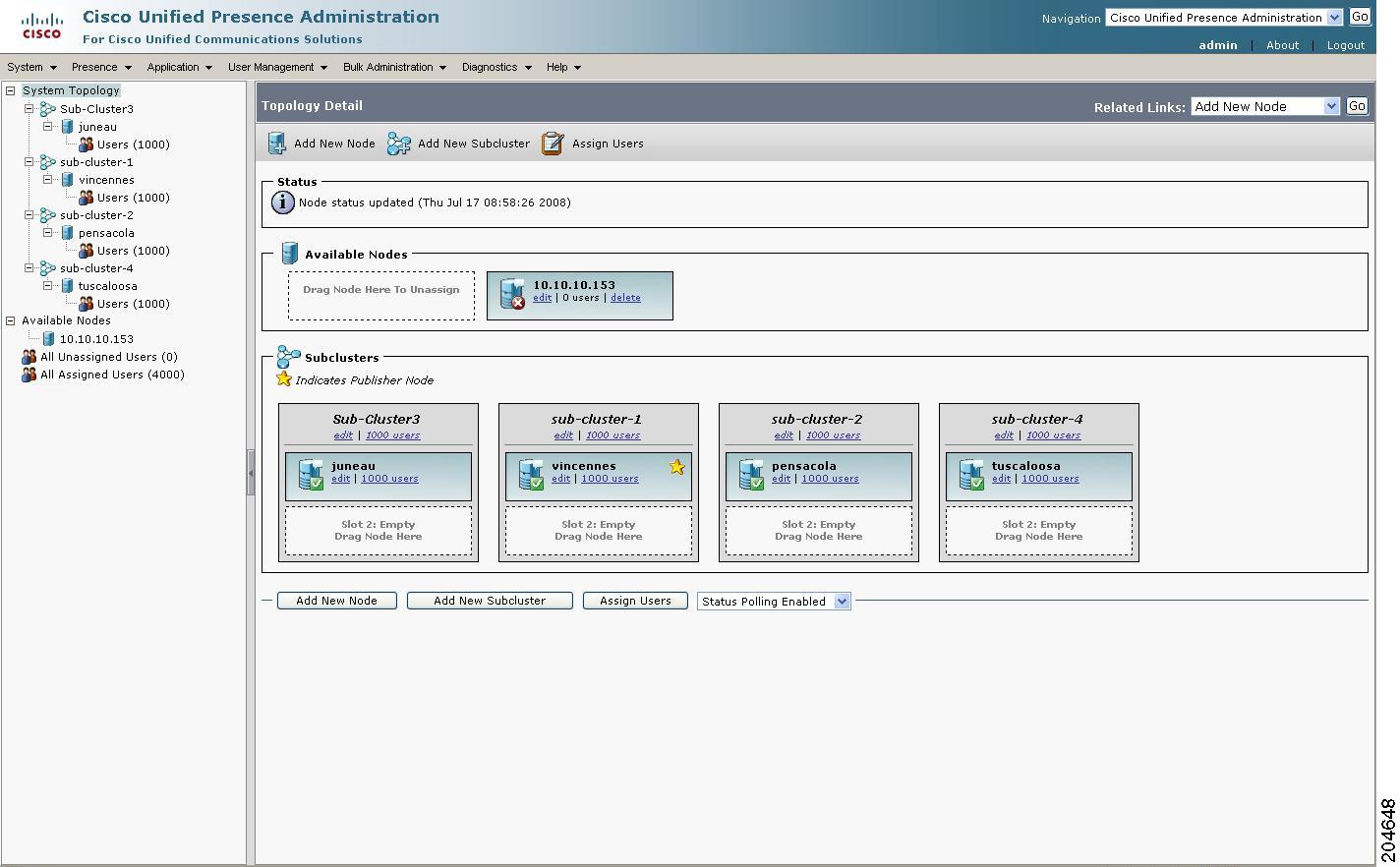Click edit link on tuscaloosa node
Screen dimensions: 1400x867
(1001, 479)
